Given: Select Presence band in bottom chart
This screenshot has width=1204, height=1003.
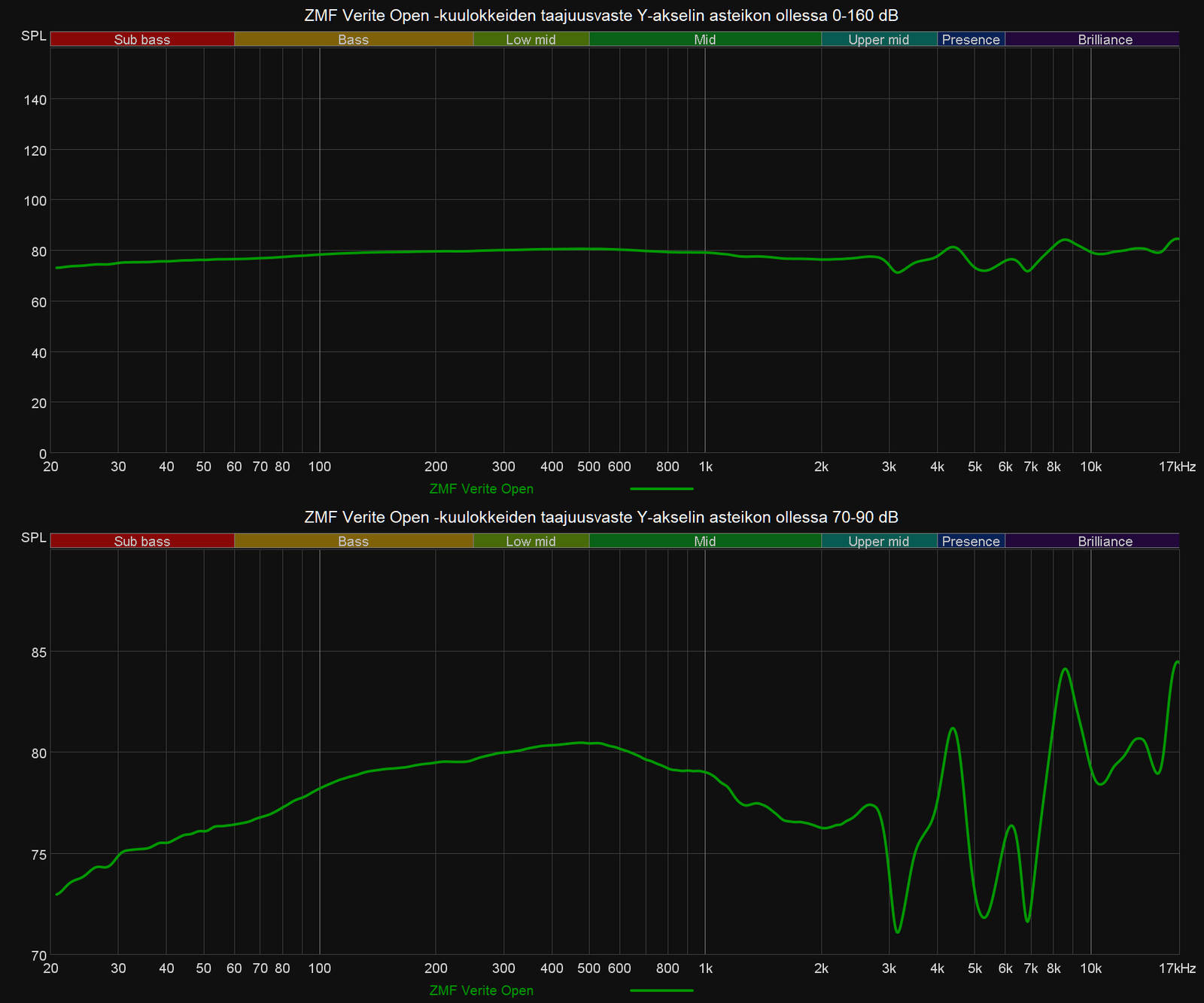Looking at the screenshot, I should [971, 542].
